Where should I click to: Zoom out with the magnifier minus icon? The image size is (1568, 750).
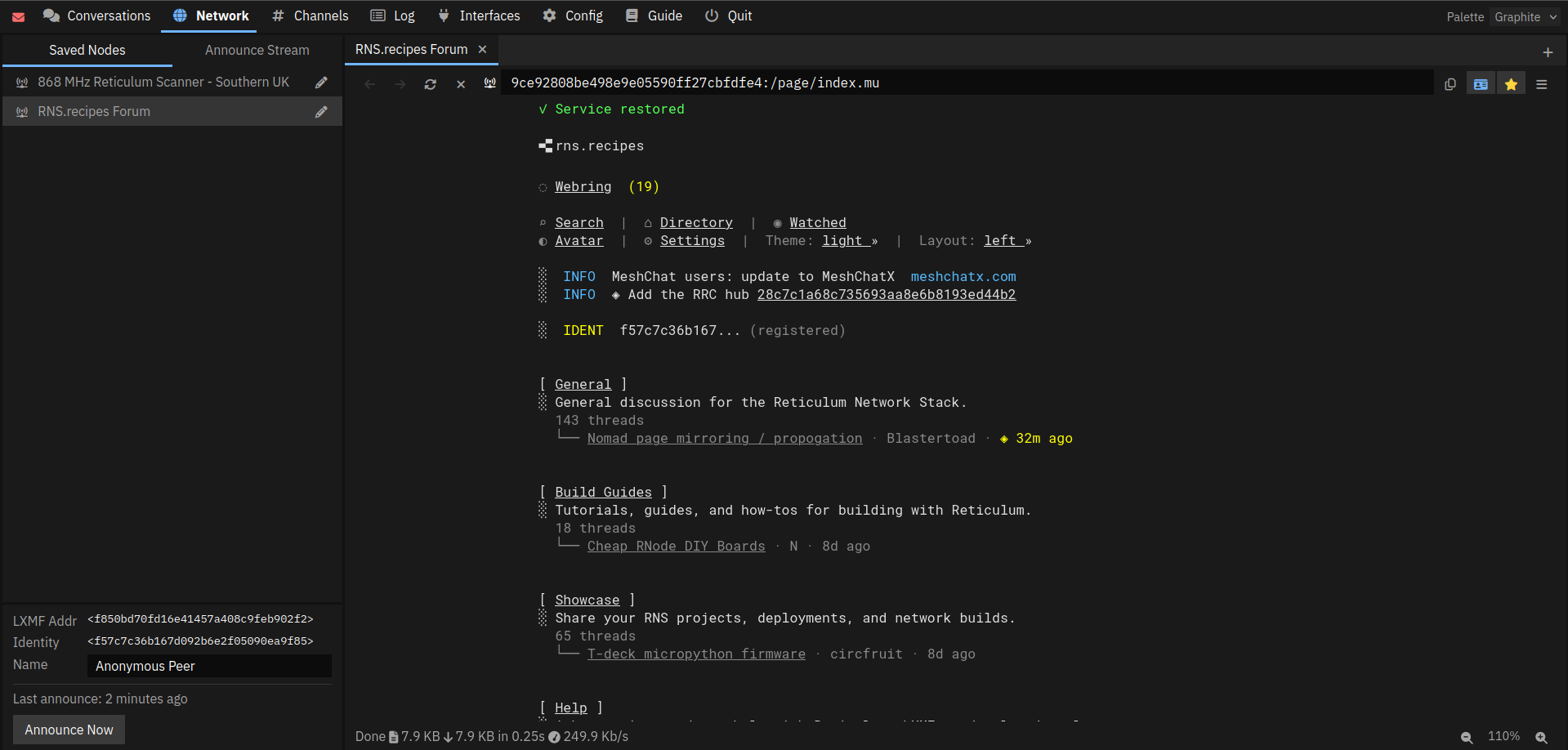click(x=1467, y=737)
